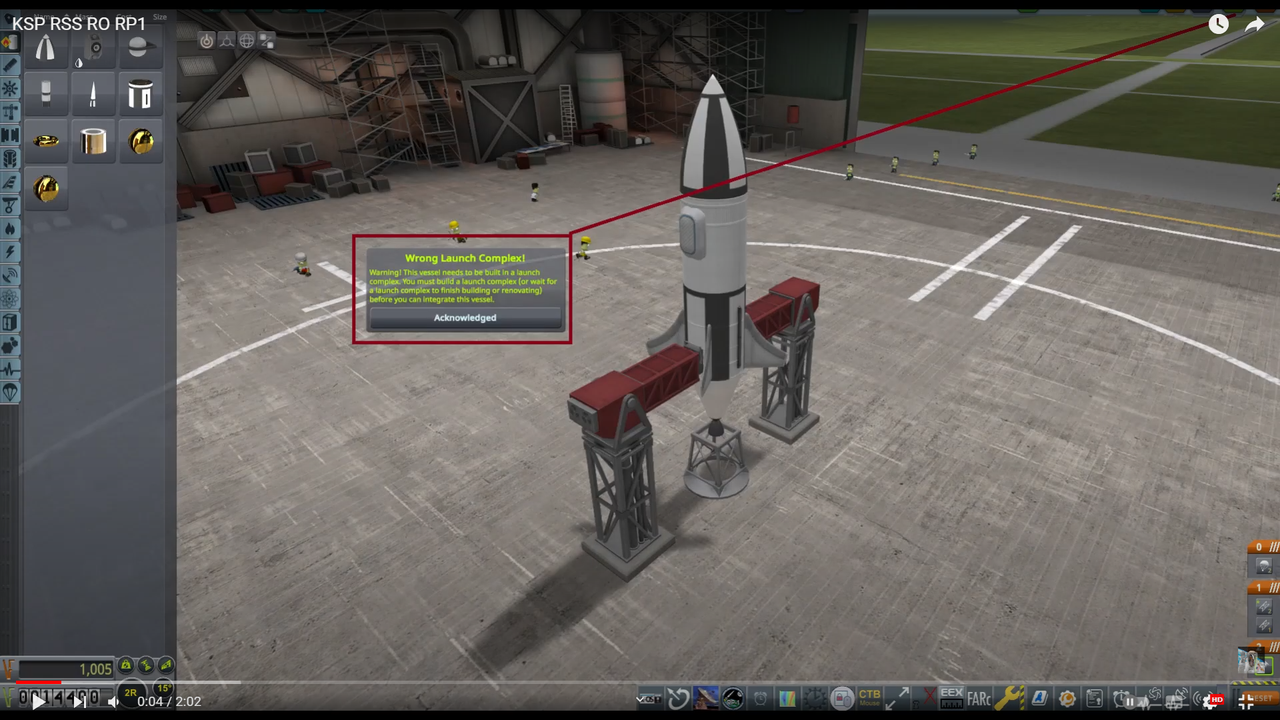Pick the flat gold ring part
Screen dimensions: 1280x720
tap(45, 141)
